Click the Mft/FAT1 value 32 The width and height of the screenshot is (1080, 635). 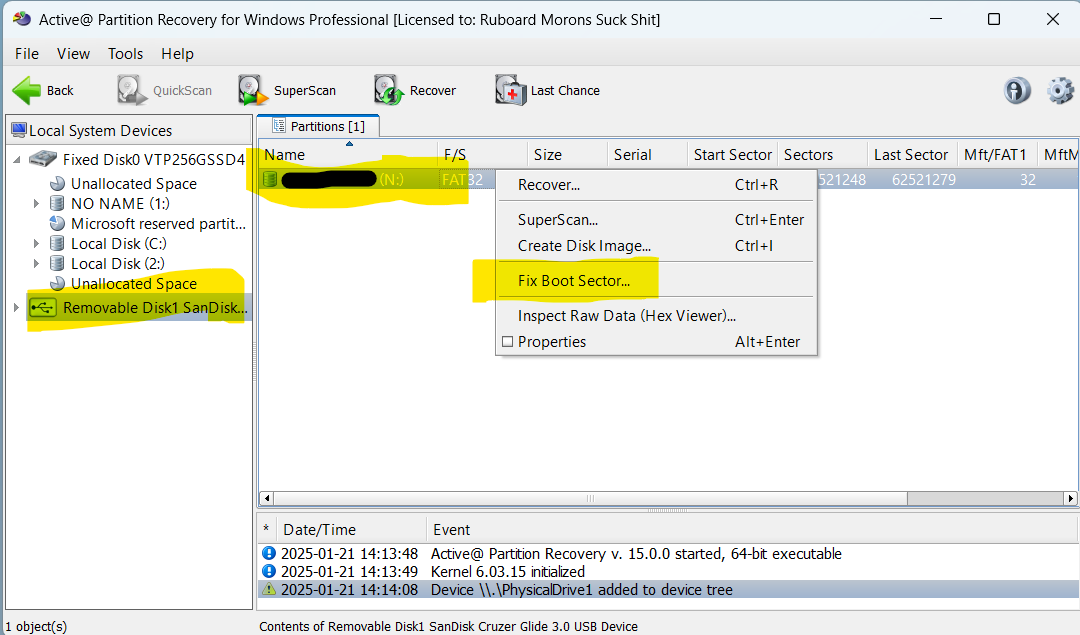coord(1028,180)
